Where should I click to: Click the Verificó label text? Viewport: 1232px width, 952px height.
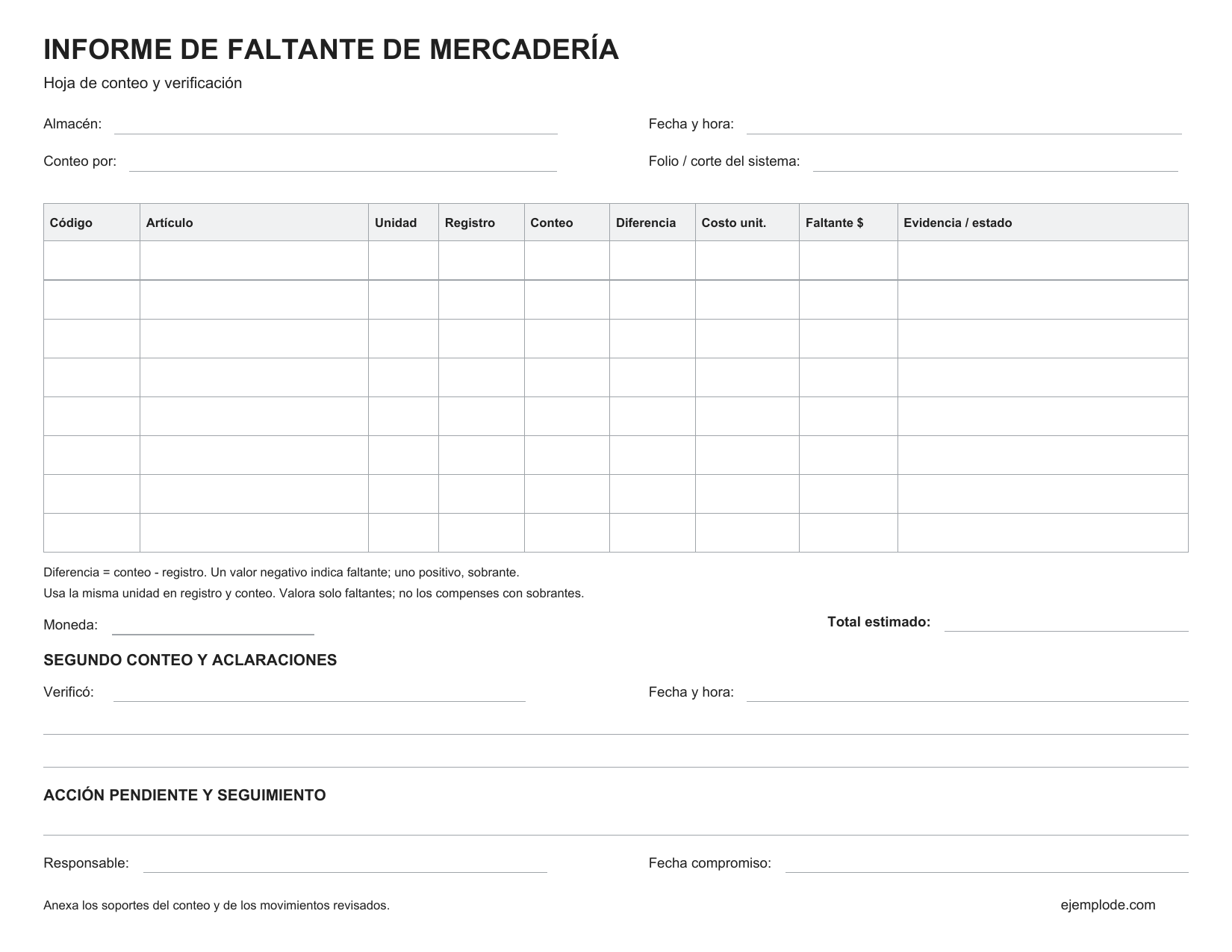pyautogui.click(x=69, y=692)
